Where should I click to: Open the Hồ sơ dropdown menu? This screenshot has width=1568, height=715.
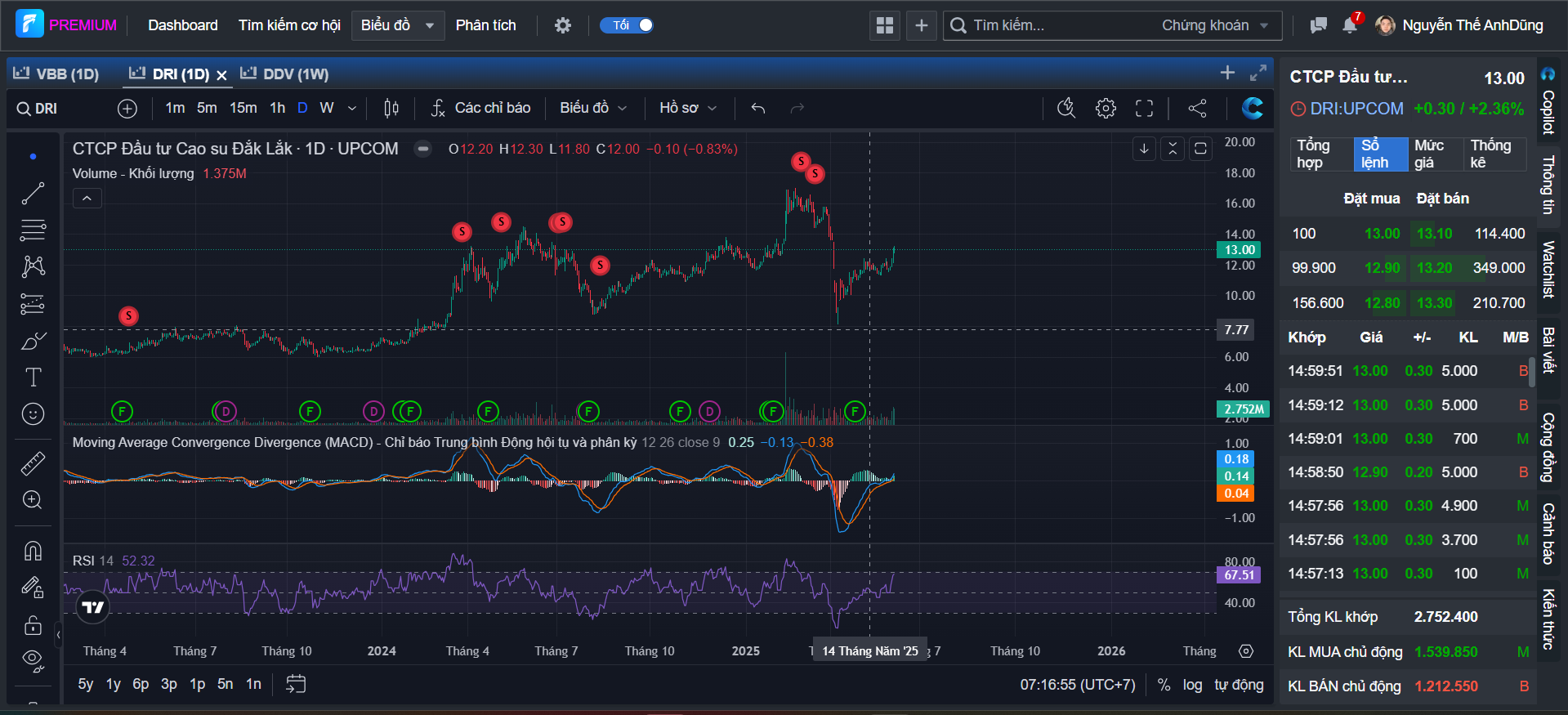tap(688, 108)
